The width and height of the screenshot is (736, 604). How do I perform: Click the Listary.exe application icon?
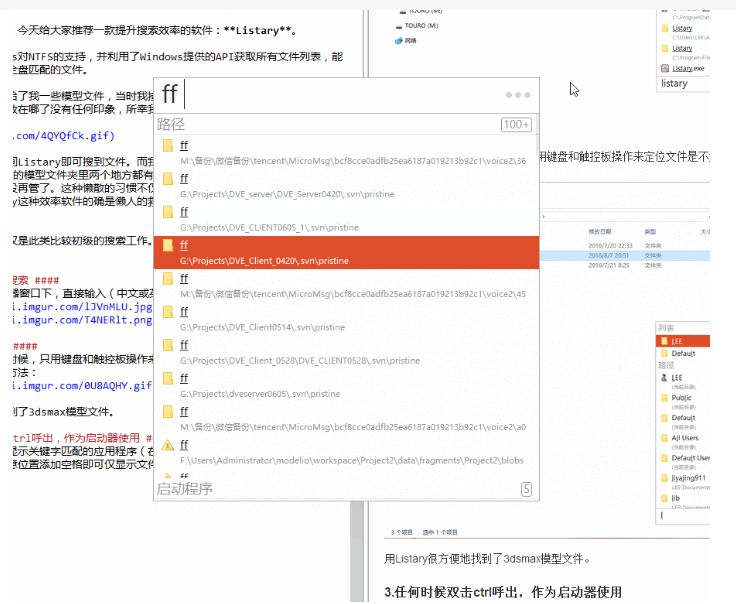pos(665,69)
